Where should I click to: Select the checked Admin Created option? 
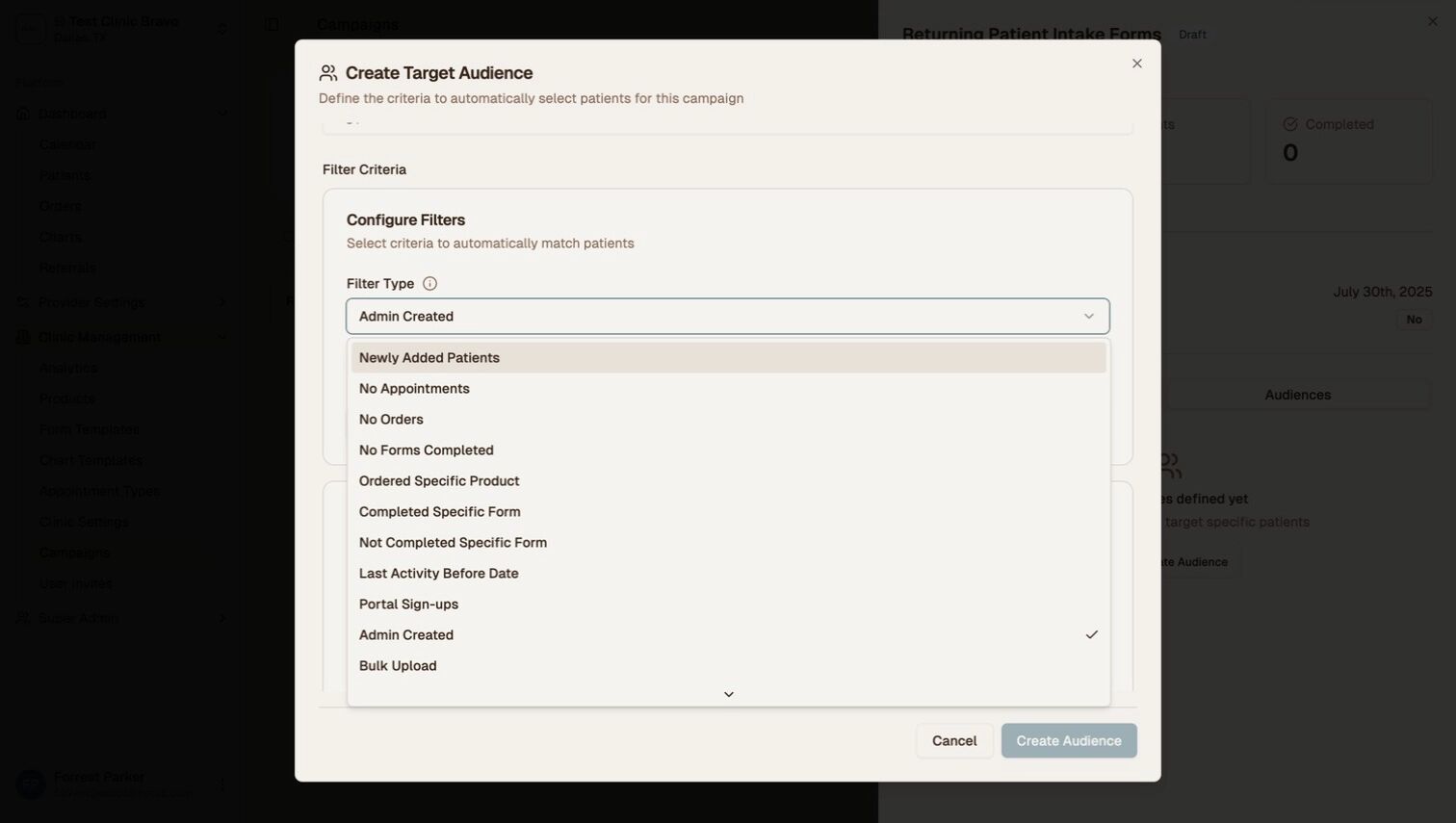click(728, 635)
